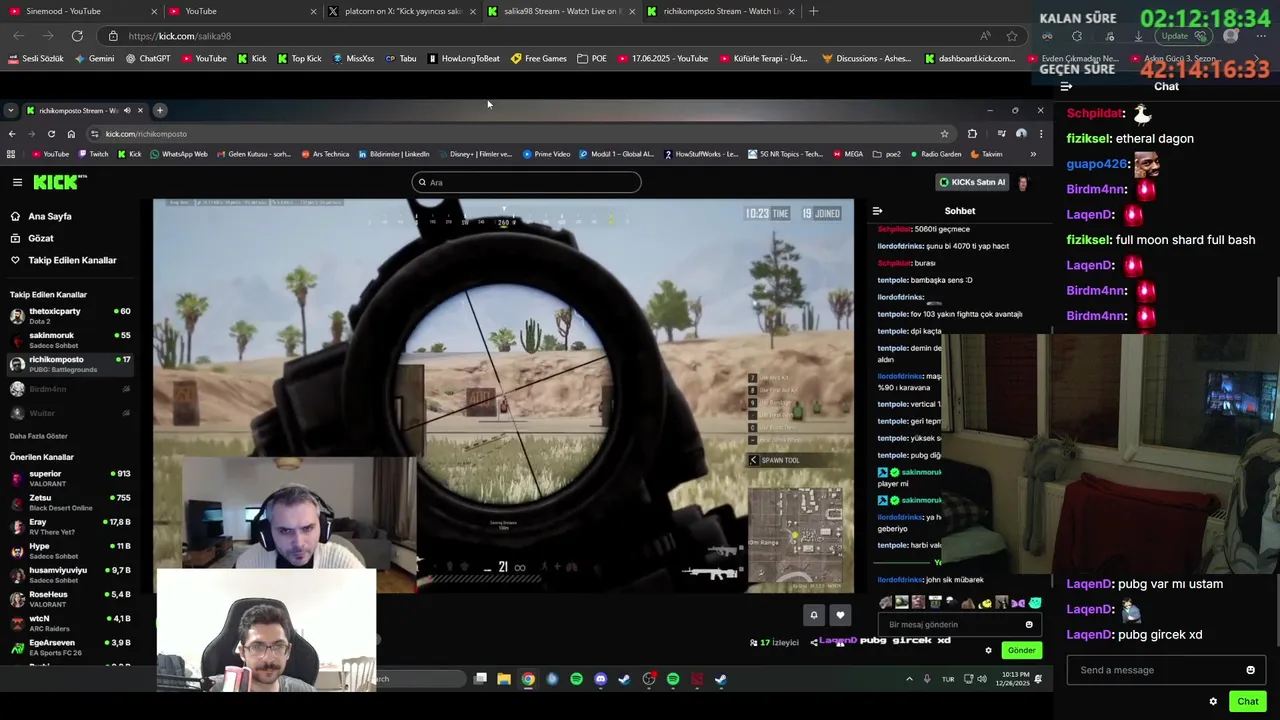Switch to the salika98 Stream tab
Image resolution: width=1280 pixels, height=720 pixels.
(x=560, y=11)
